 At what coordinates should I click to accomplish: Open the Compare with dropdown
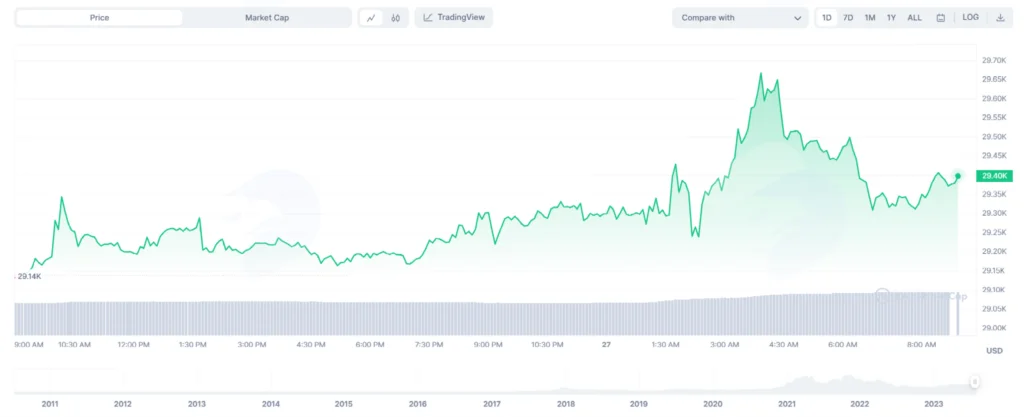tap(741, 18)
